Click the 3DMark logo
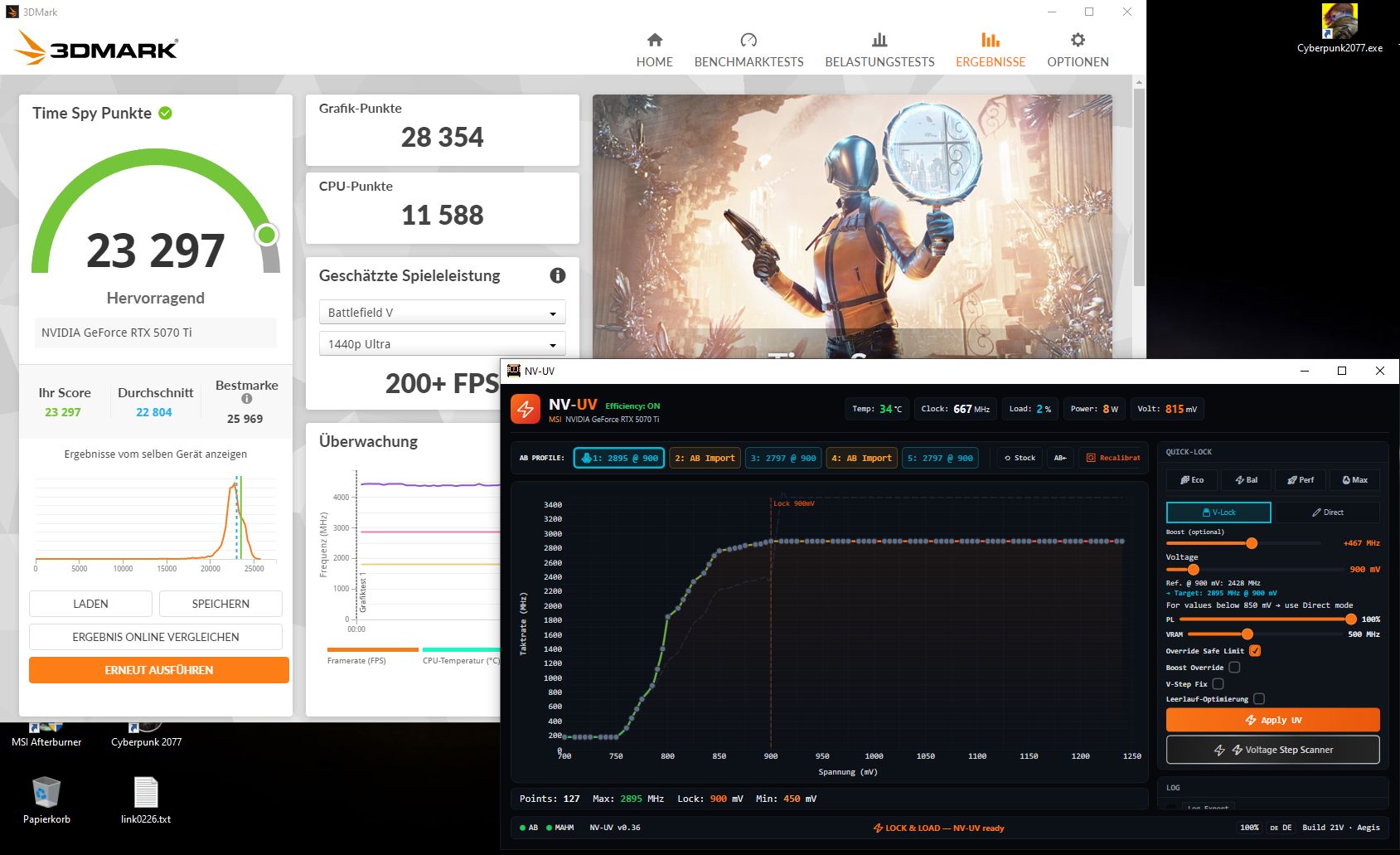1400x855 pixels. pos(96,48)
